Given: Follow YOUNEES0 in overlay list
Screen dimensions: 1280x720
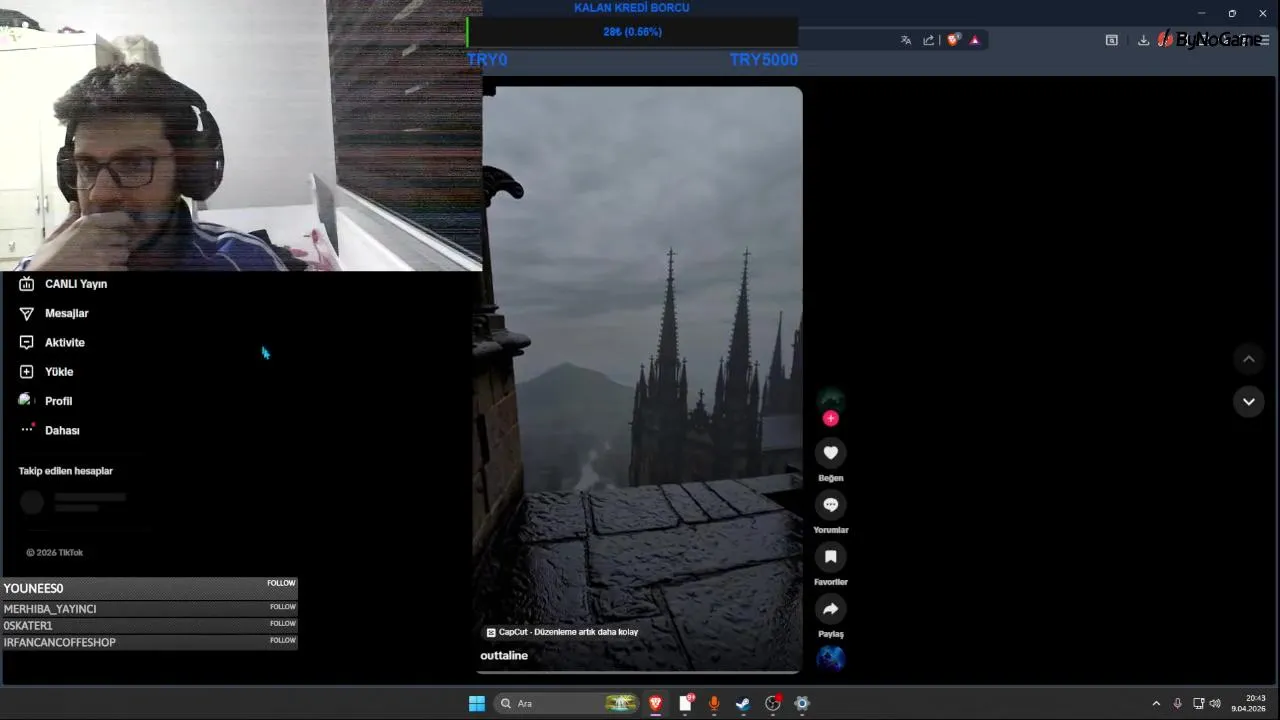Looking at the screenshot, I should coord(281,583).
